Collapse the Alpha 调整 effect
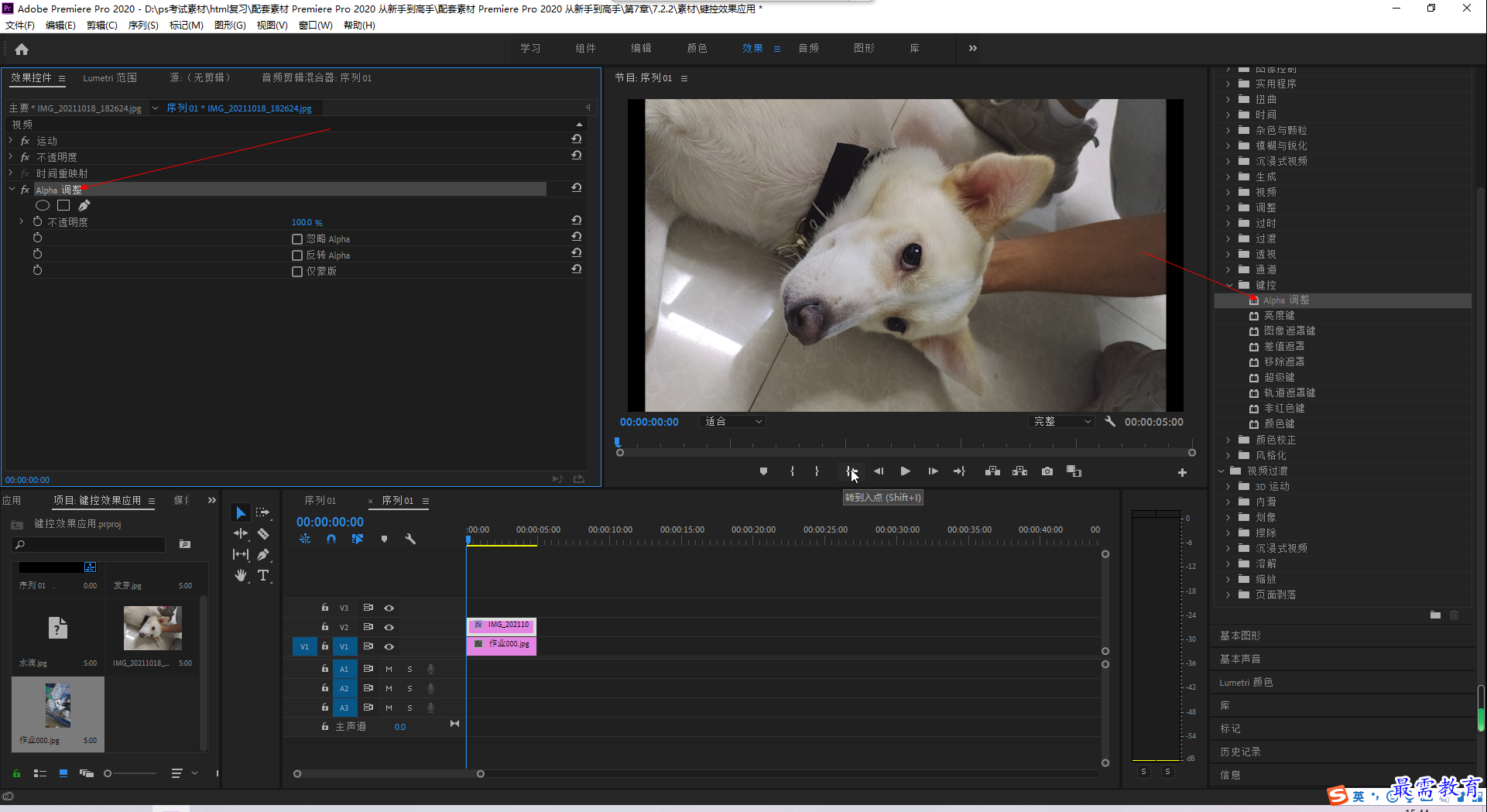This screenshot has height=812, width=1487. coord(12,190)
